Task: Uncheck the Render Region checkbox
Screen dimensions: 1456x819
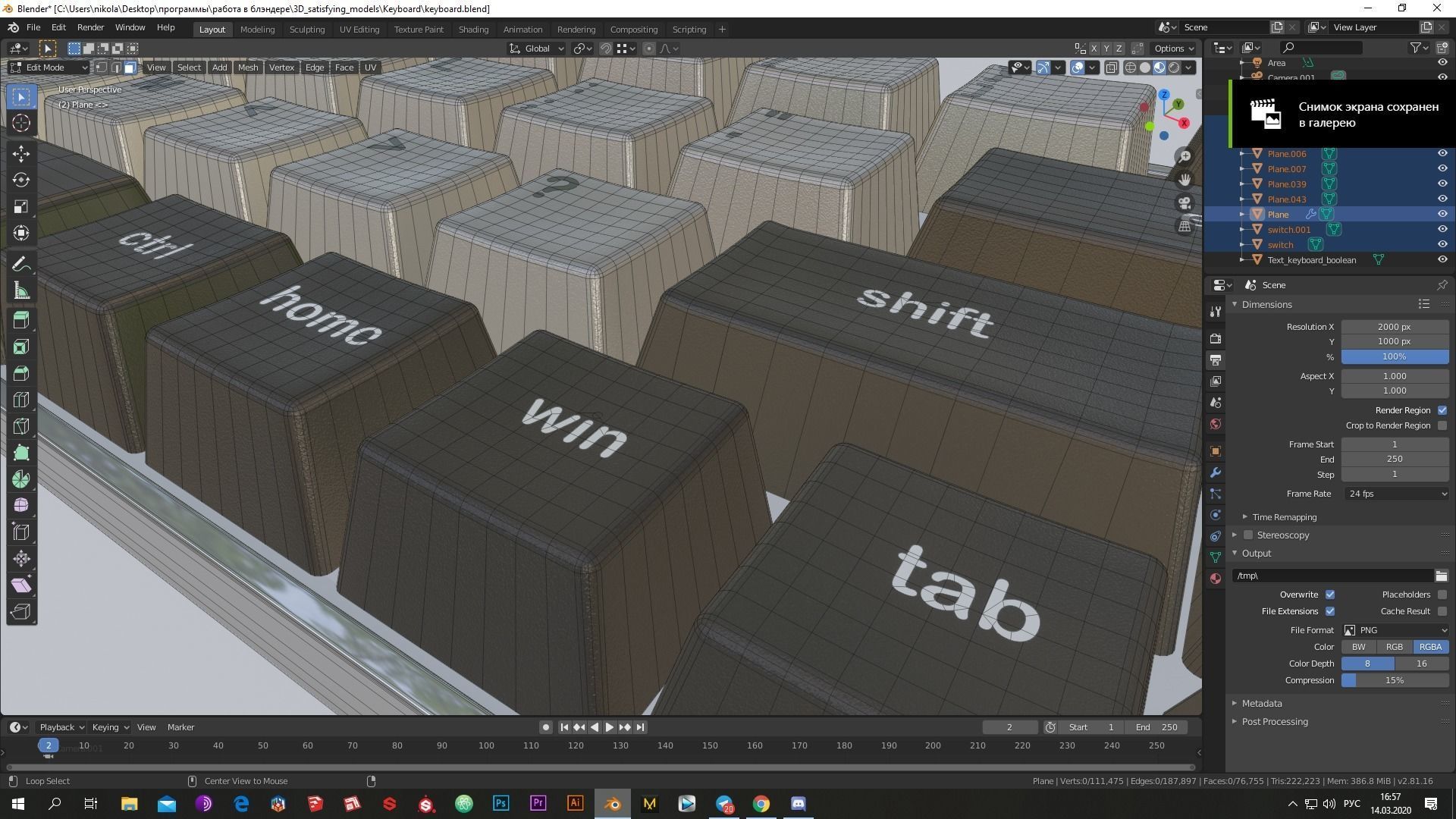Action: (x=1442, y=410)
